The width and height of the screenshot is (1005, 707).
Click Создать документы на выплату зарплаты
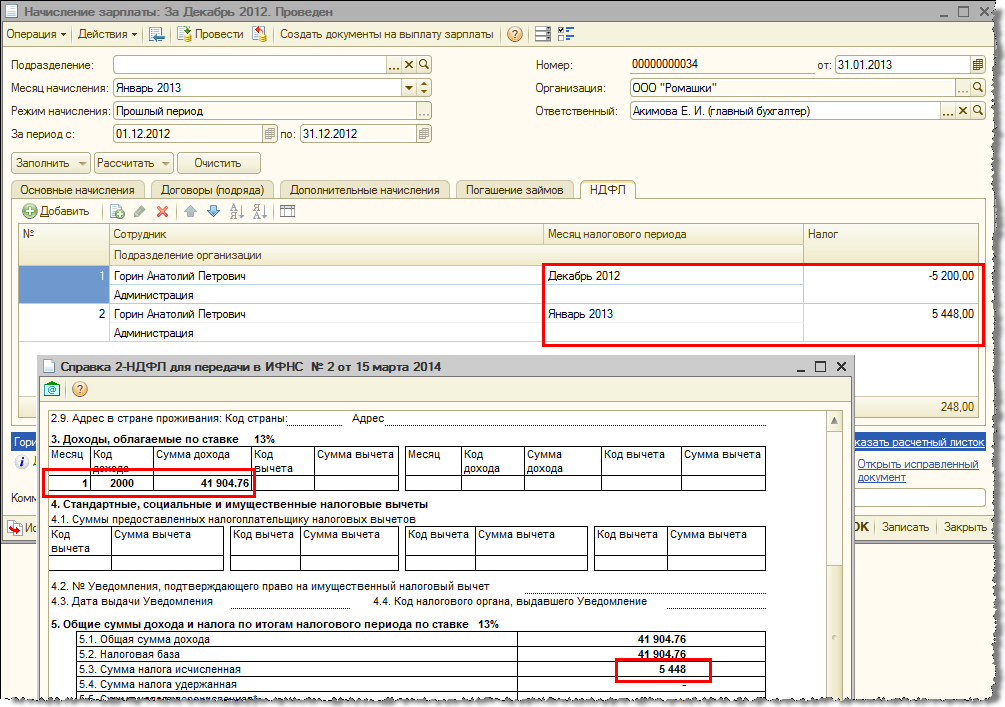386,34
